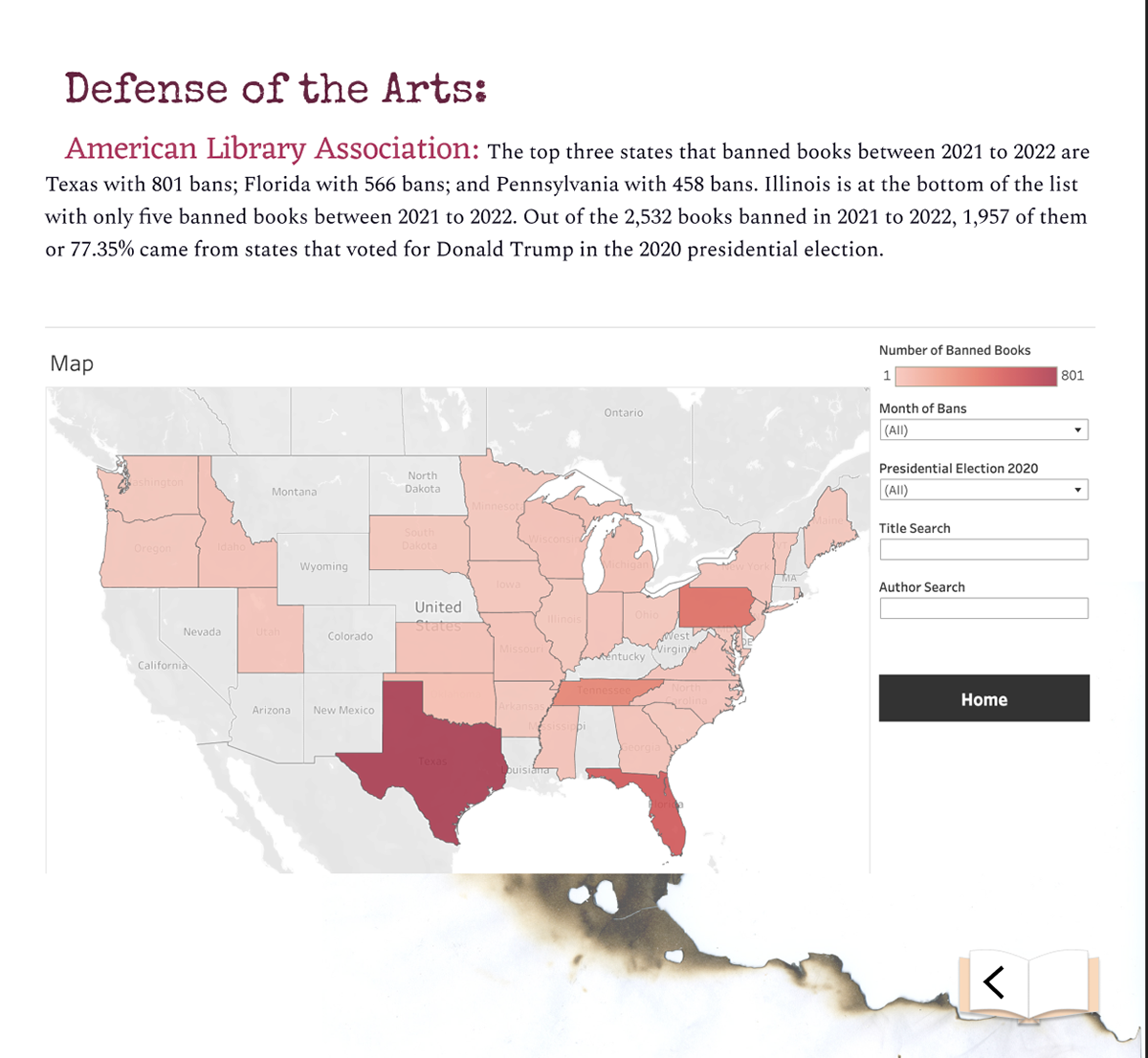Select South Dakota on the map
Viewport: 1148px width, 1058px height.
pyautogui.click(x=419, y=540)
